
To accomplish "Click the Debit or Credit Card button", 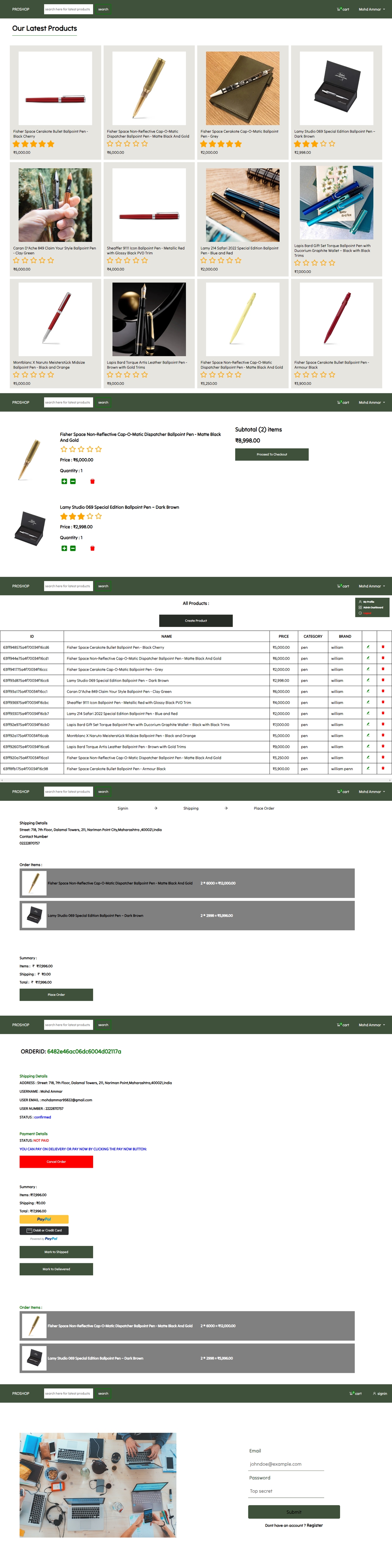I will click(44, 1230).
